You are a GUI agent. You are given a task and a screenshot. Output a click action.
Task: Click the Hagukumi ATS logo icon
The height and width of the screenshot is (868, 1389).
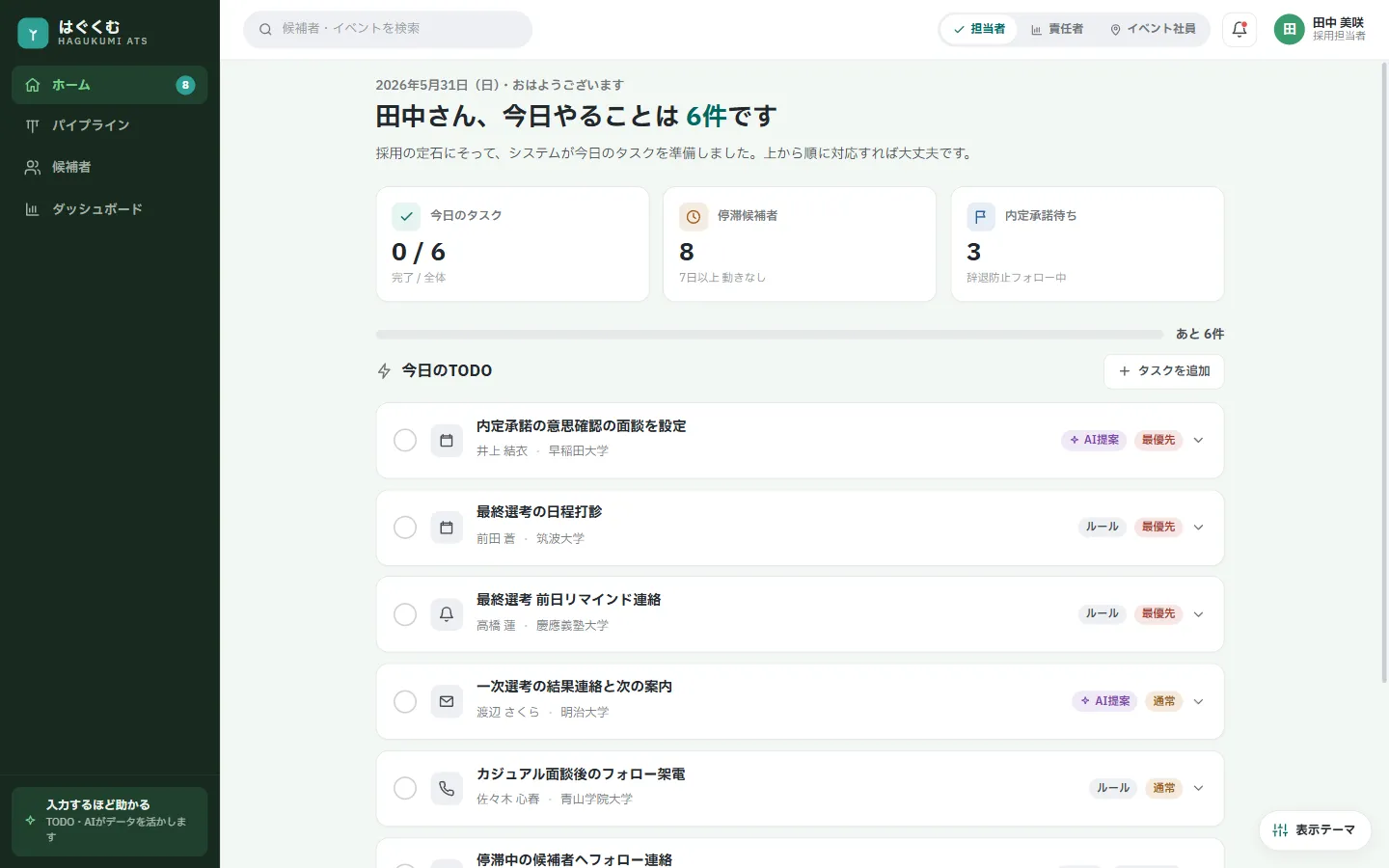click(33, 33)
